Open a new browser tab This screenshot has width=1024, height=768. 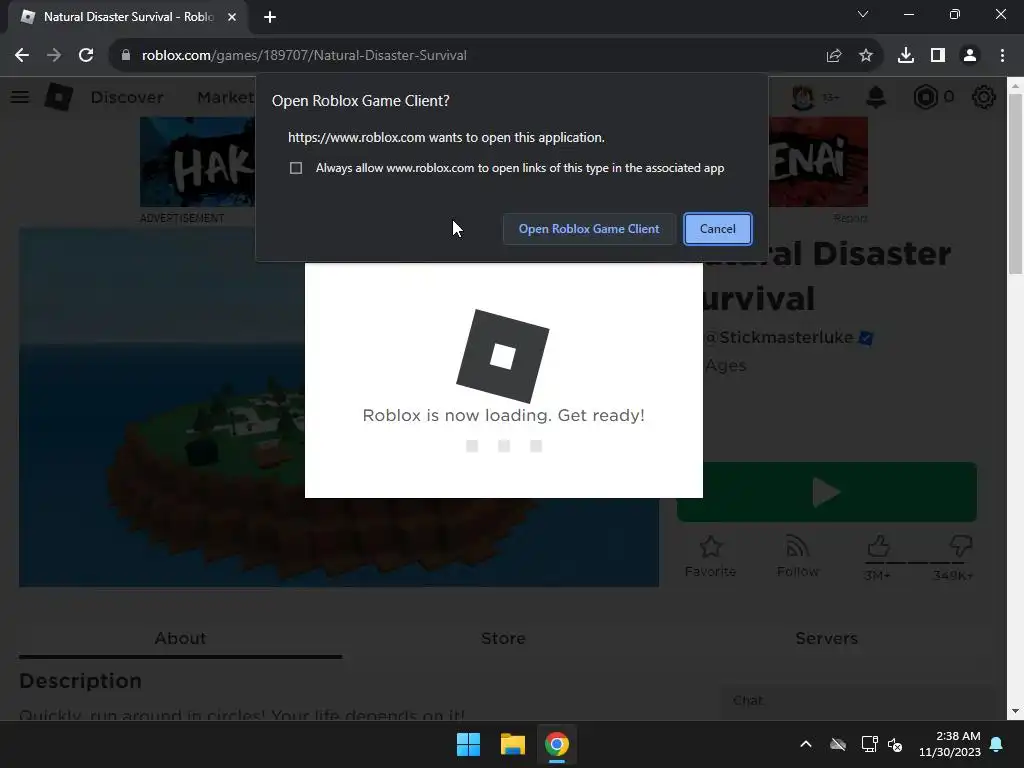(270, 17)
